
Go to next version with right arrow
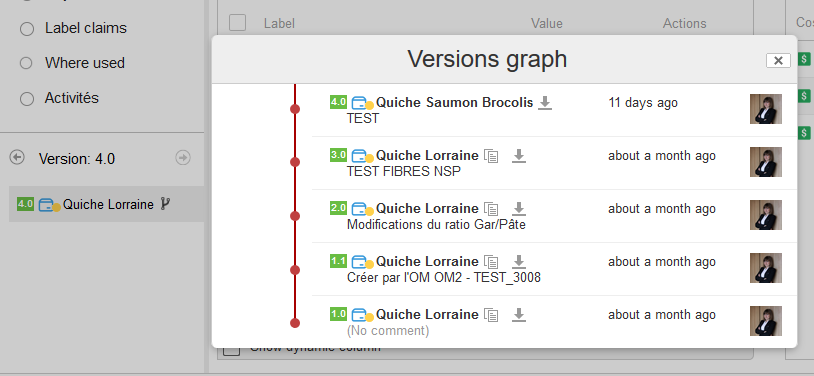point(183,158)
